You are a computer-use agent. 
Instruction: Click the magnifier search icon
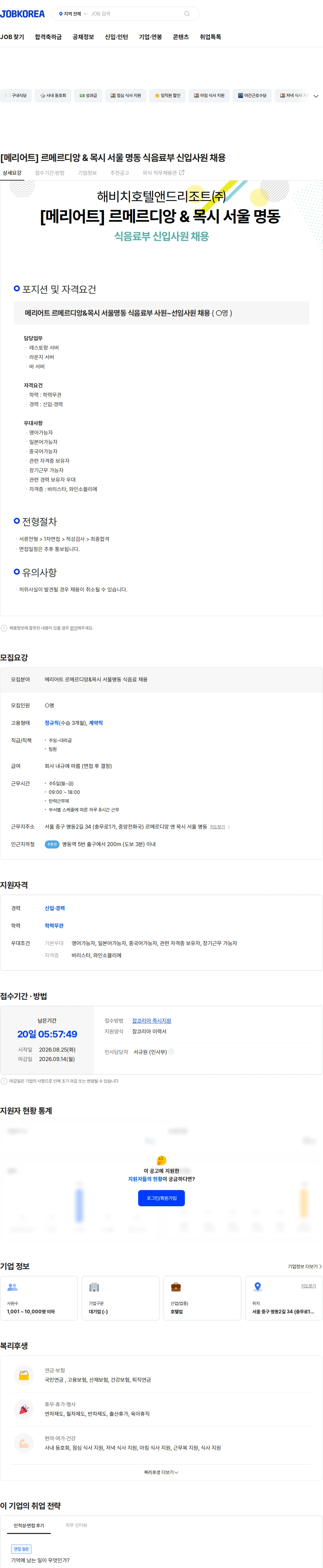click(x=187, y=13)
